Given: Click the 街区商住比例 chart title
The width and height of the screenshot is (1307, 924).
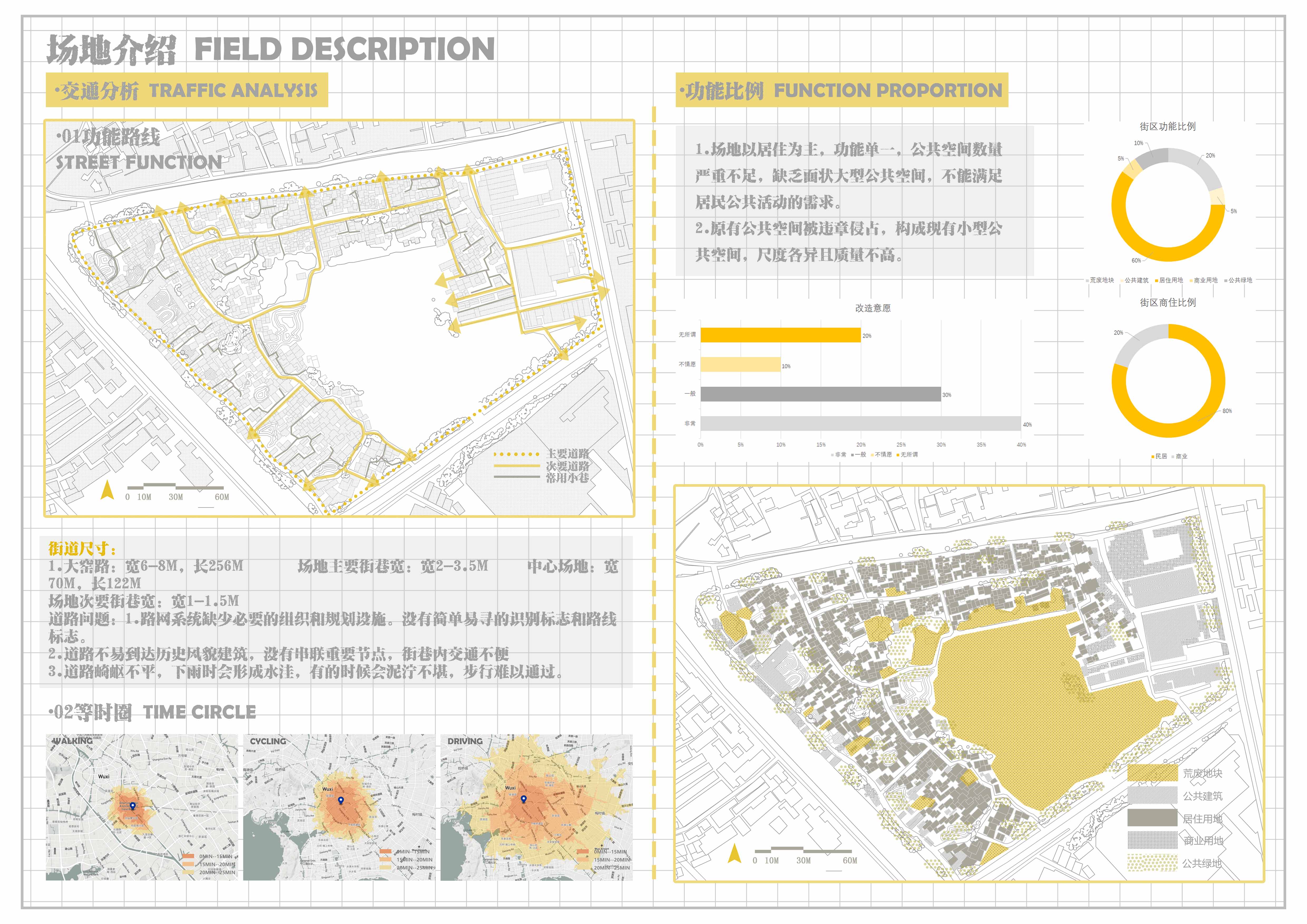Looking at the screenshot, I should (1168, 303).
